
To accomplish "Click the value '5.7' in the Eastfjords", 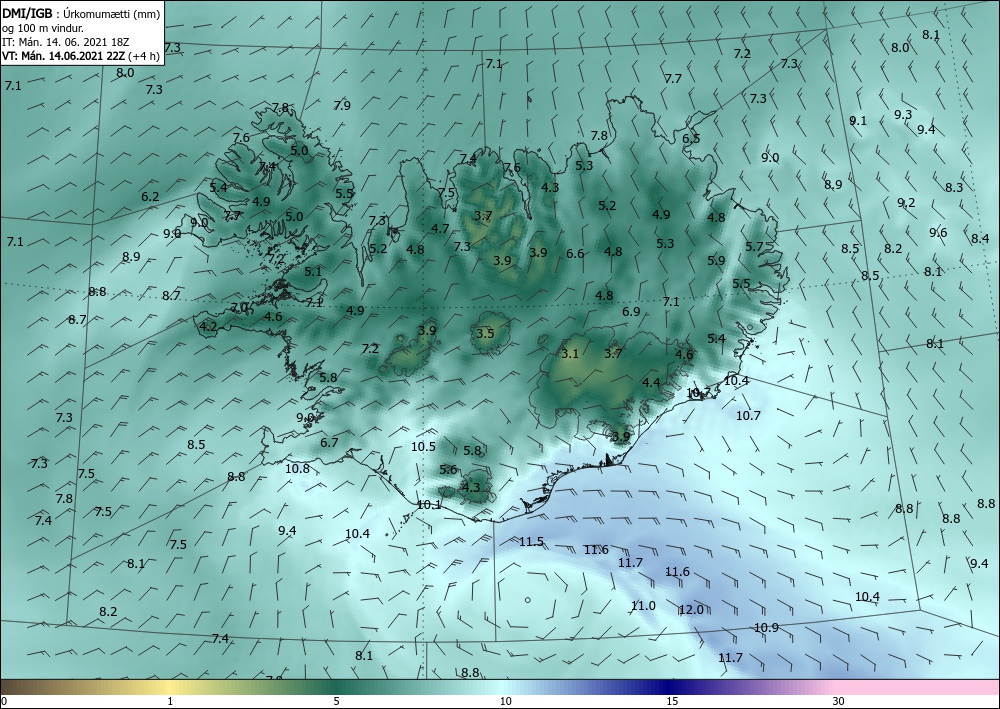I will coord(754,247).
